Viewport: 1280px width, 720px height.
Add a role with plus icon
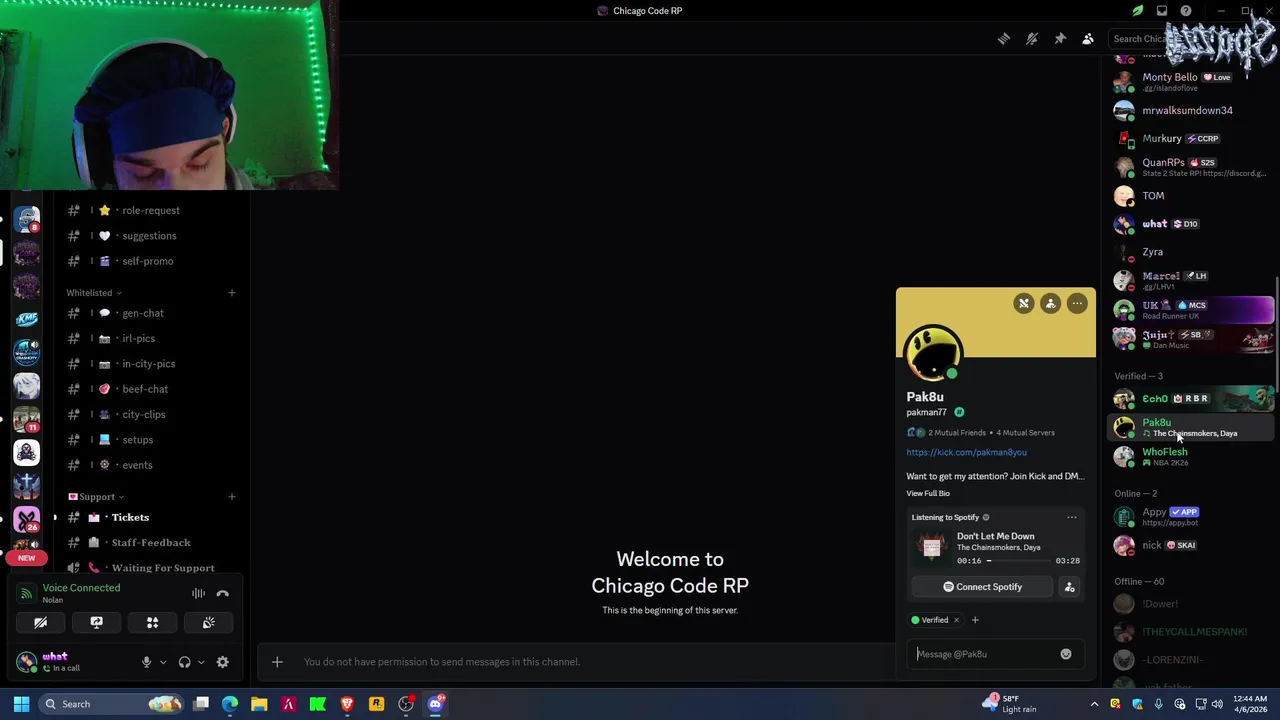click(x=975, y=620)
